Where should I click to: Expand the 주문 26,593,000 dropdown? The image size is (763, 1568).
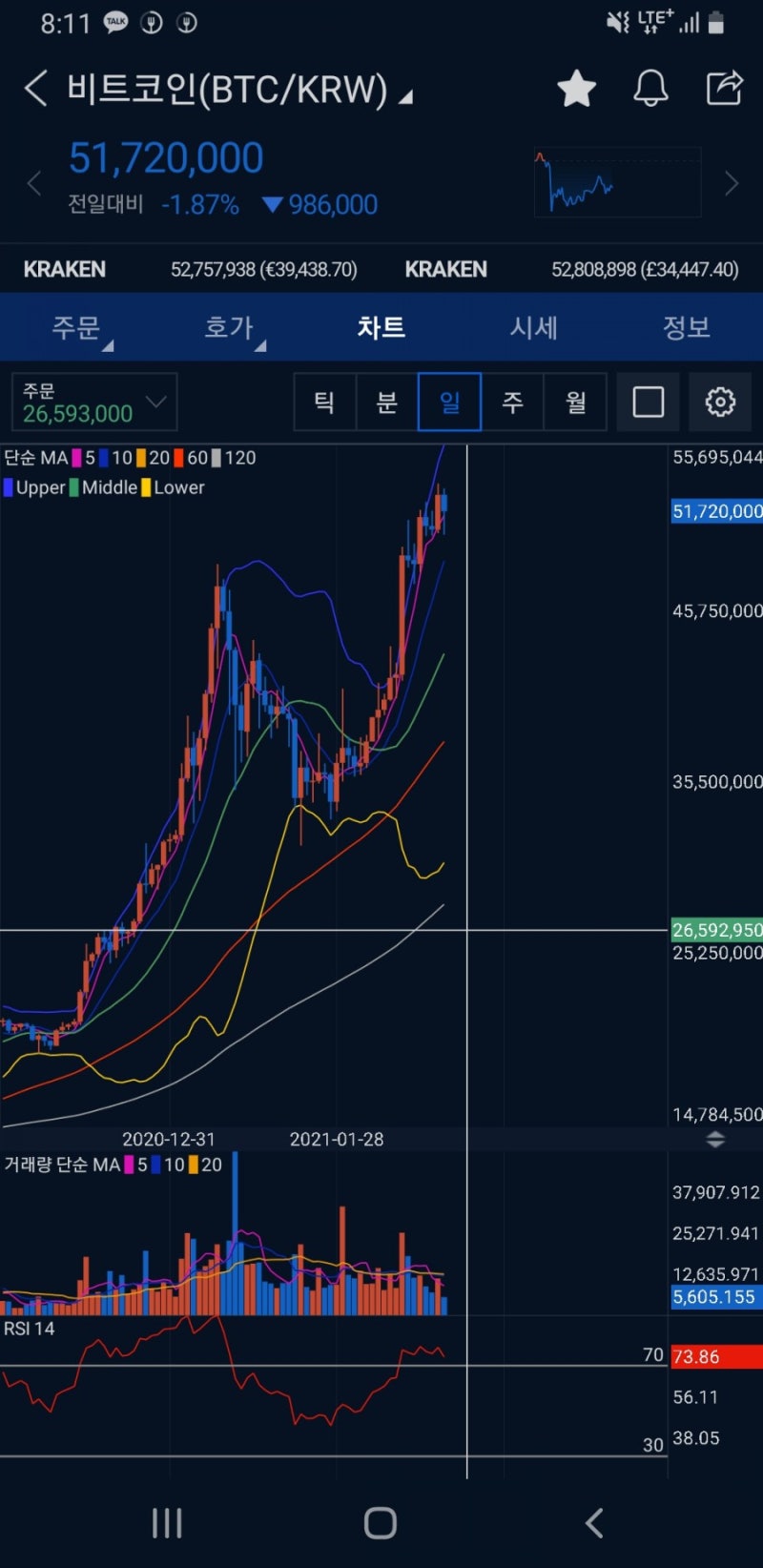click(x=93, y=402)
